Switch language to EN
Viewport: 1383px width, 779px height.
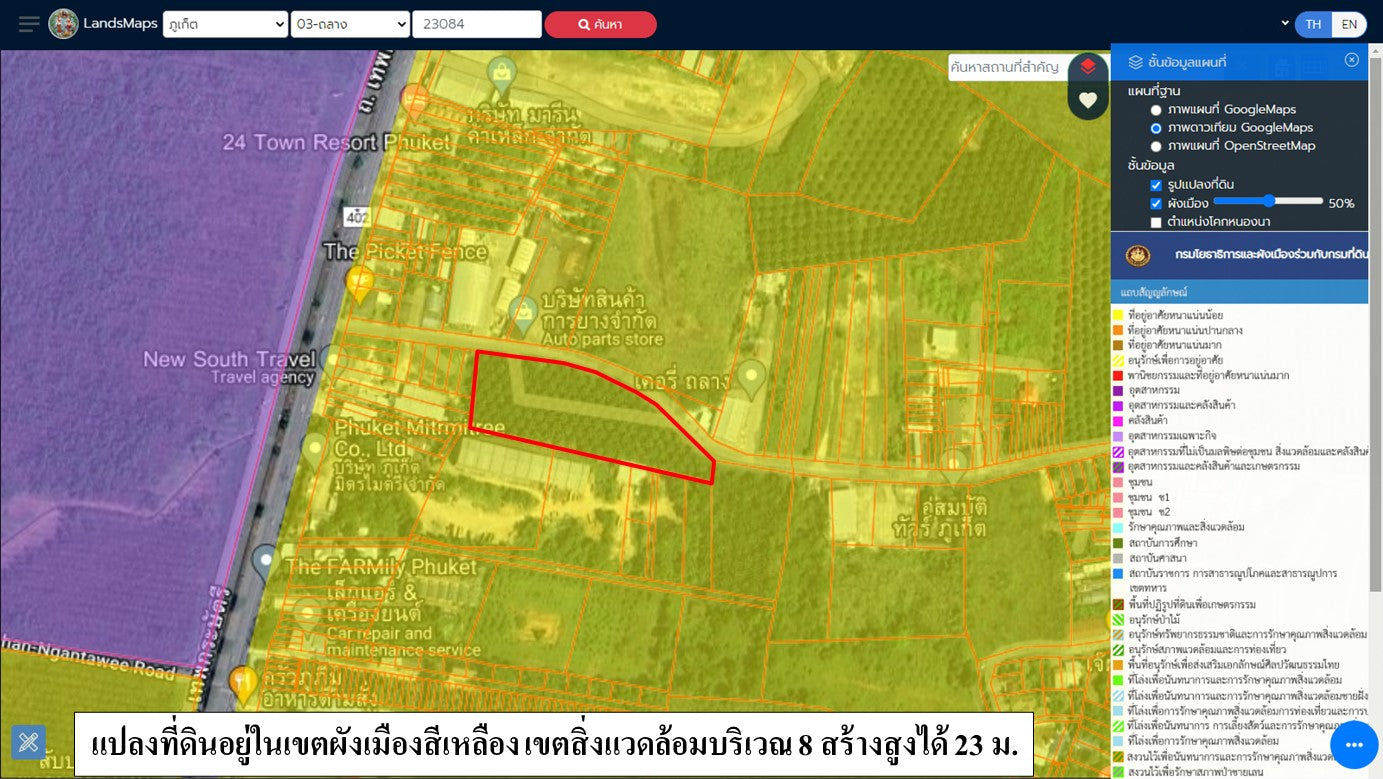tap(1349, 24)
